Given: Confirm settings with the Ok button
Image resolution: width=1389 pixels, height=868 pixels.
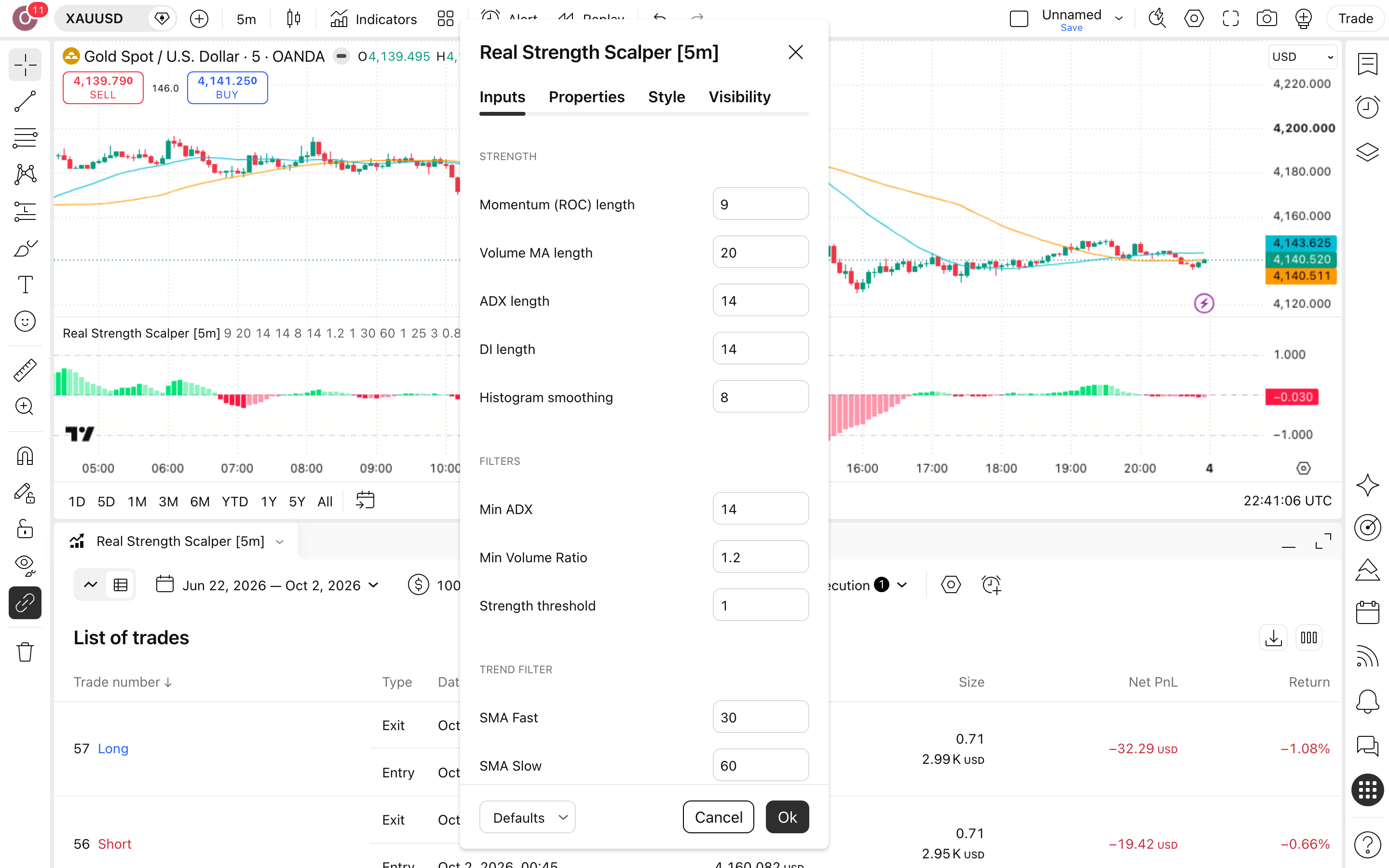Looking at the screenshot, I should tap(787, 817).
